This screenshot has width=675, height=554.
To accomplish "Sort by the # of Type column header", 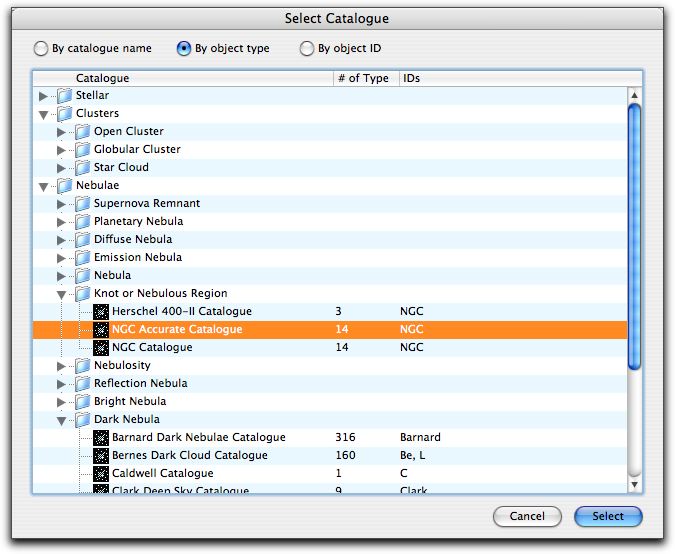I will [x=363, y=78].
